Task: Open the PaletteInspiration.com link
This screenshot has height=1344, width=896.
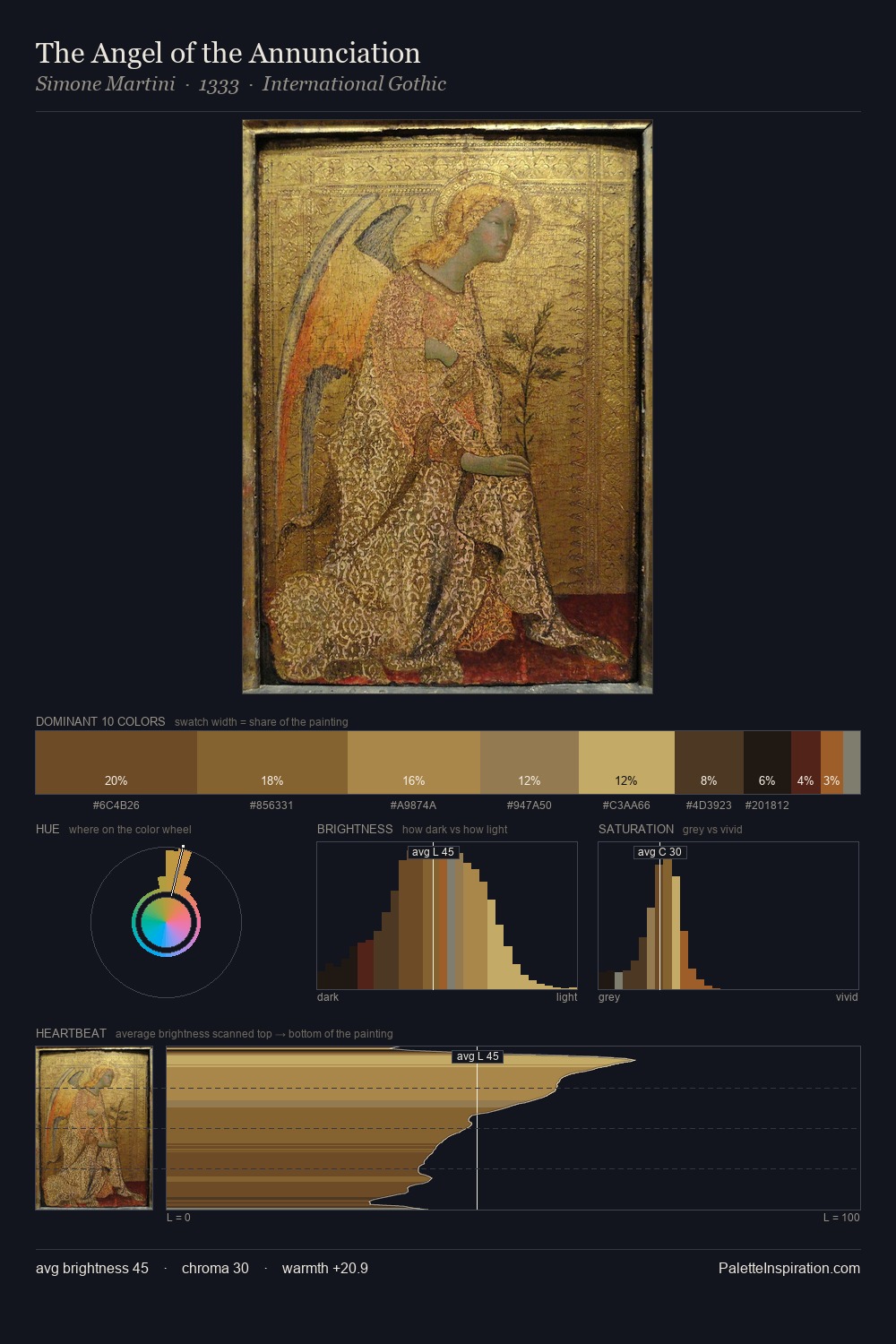Action: pos(789,1268)
